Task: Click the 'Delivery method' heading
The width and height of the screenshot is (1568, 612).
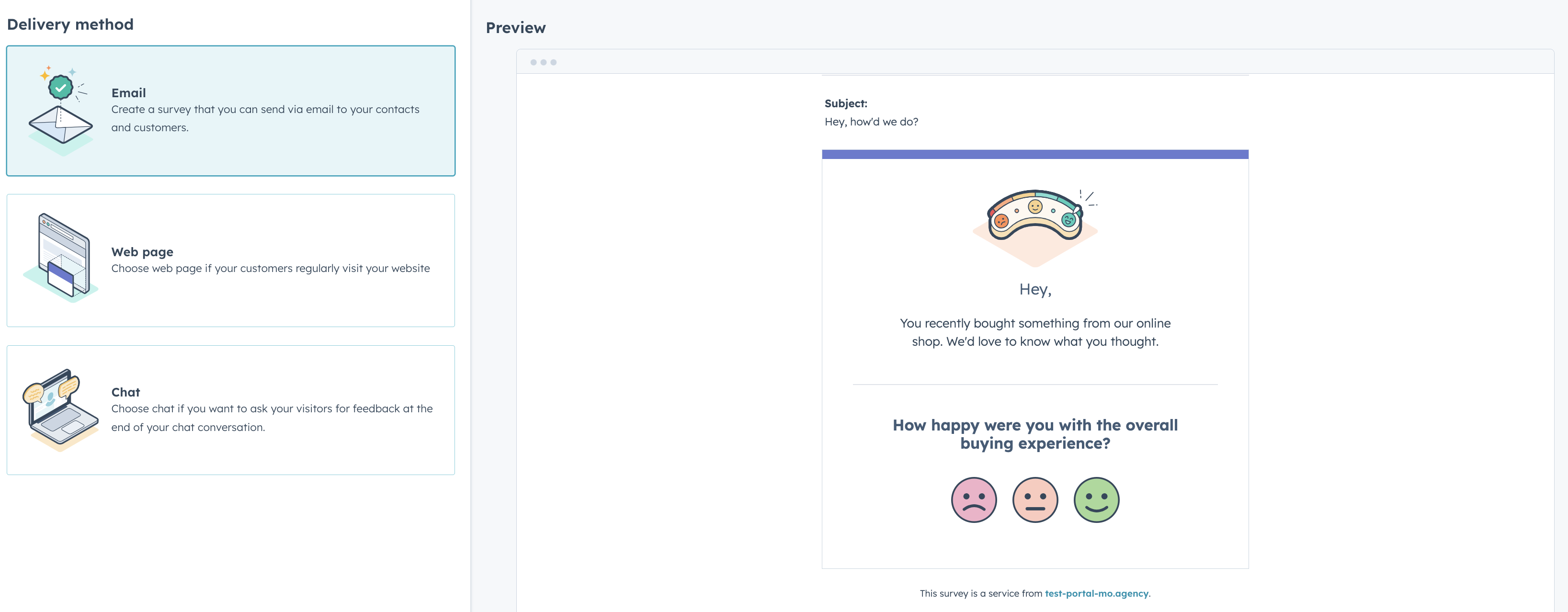Action: [70, 24]
